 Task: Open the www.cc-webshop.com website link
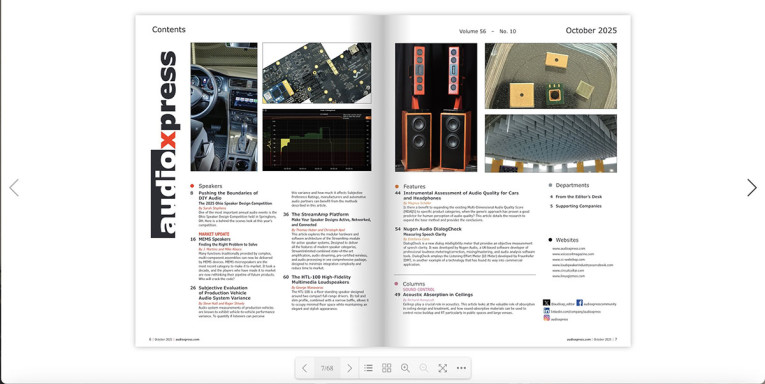[x=568, y=260]
